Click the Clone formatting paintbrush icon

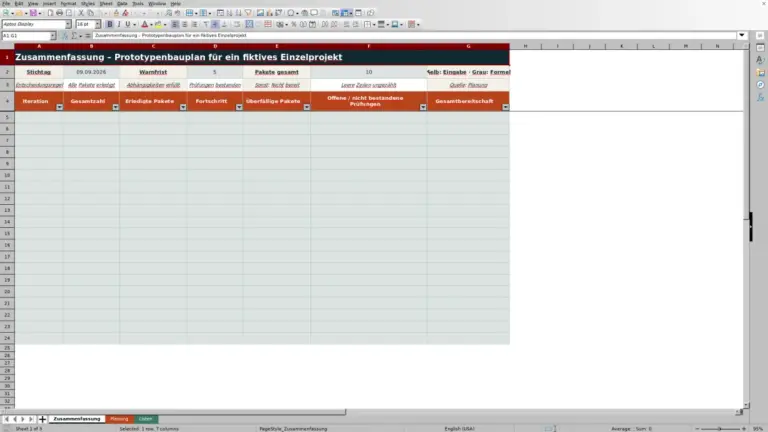coord(117,13)
